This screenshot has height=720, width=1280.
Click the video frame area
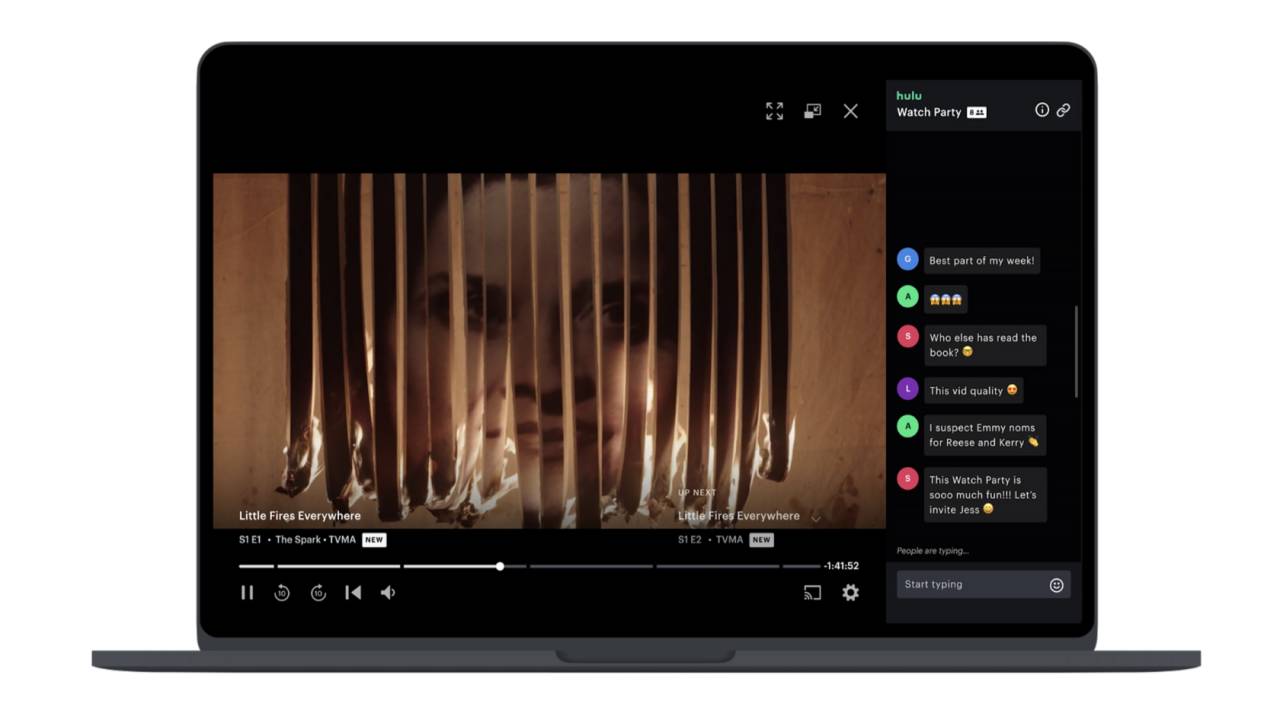click(x=549, y=351)
